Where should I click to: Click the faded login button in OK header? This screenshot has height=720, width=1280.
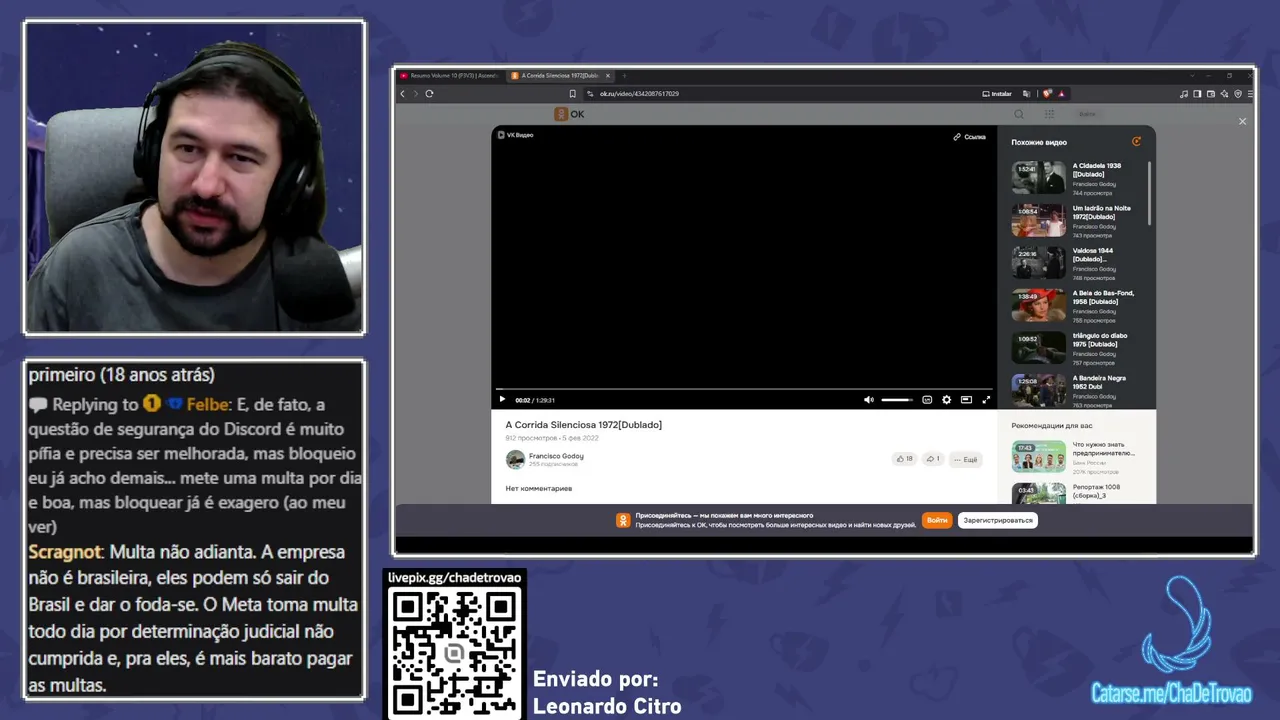click(x=1087, y=114)
